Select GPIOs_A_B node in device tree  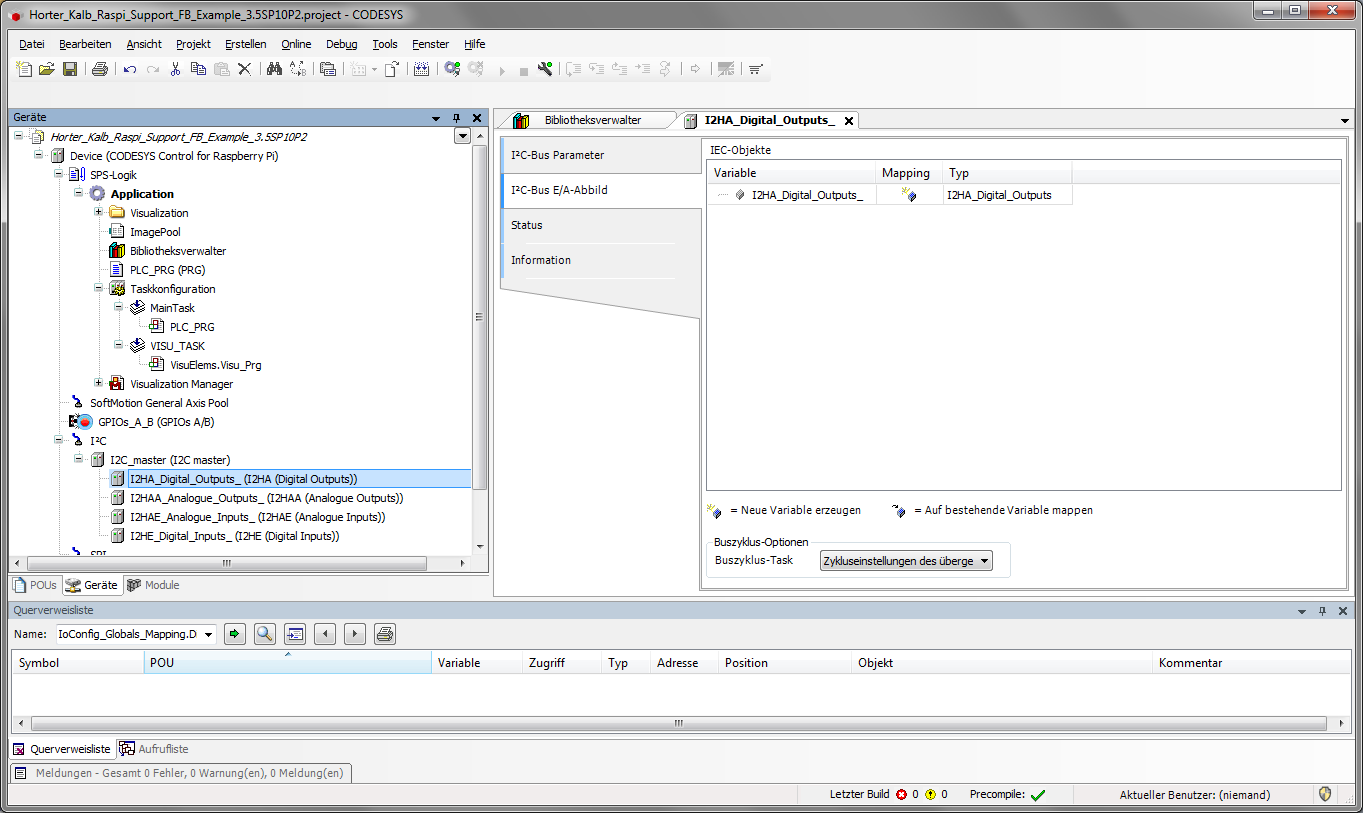click(156, 422)
